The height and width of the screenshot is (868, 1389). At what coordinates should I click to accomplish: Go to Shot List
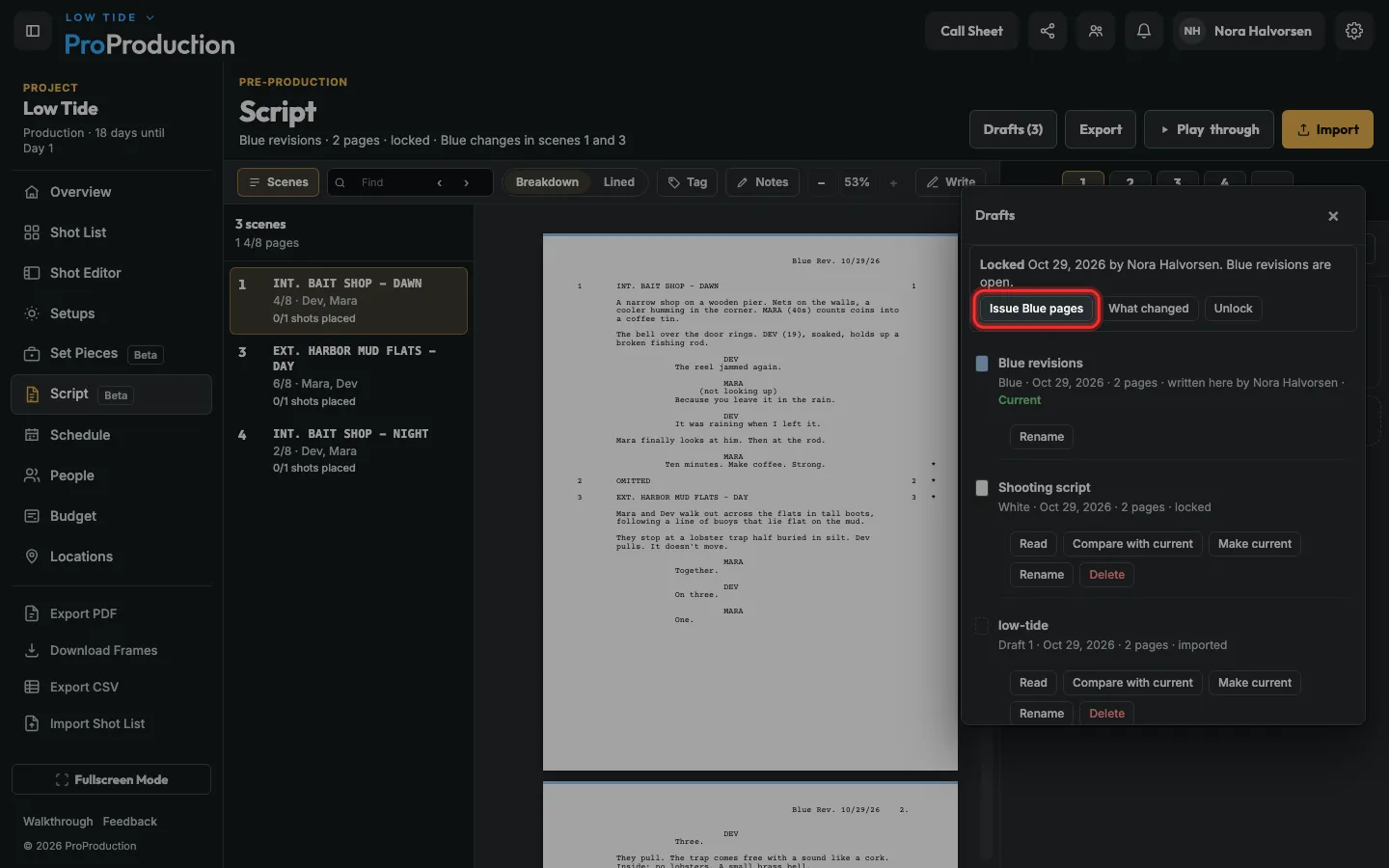111,232
